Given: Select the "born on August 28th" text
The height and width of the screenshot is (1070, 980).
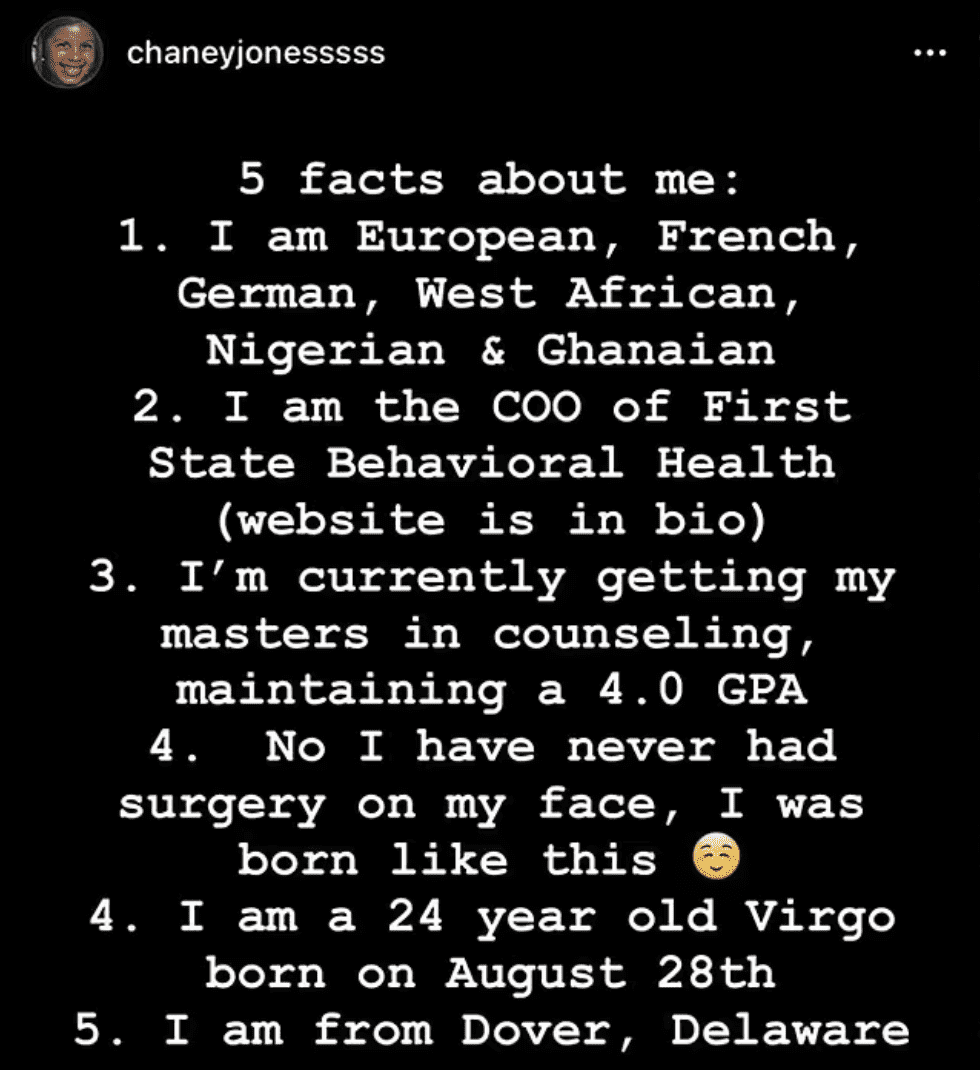Looking at the screenshot, I should point(490,974).
